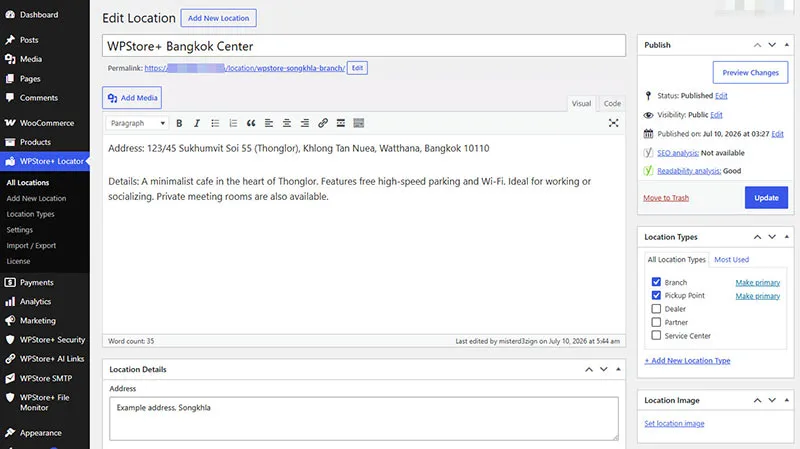Click Set location image link
The width and height of the screenshot is (800, 449).
[x=674, y=423]
